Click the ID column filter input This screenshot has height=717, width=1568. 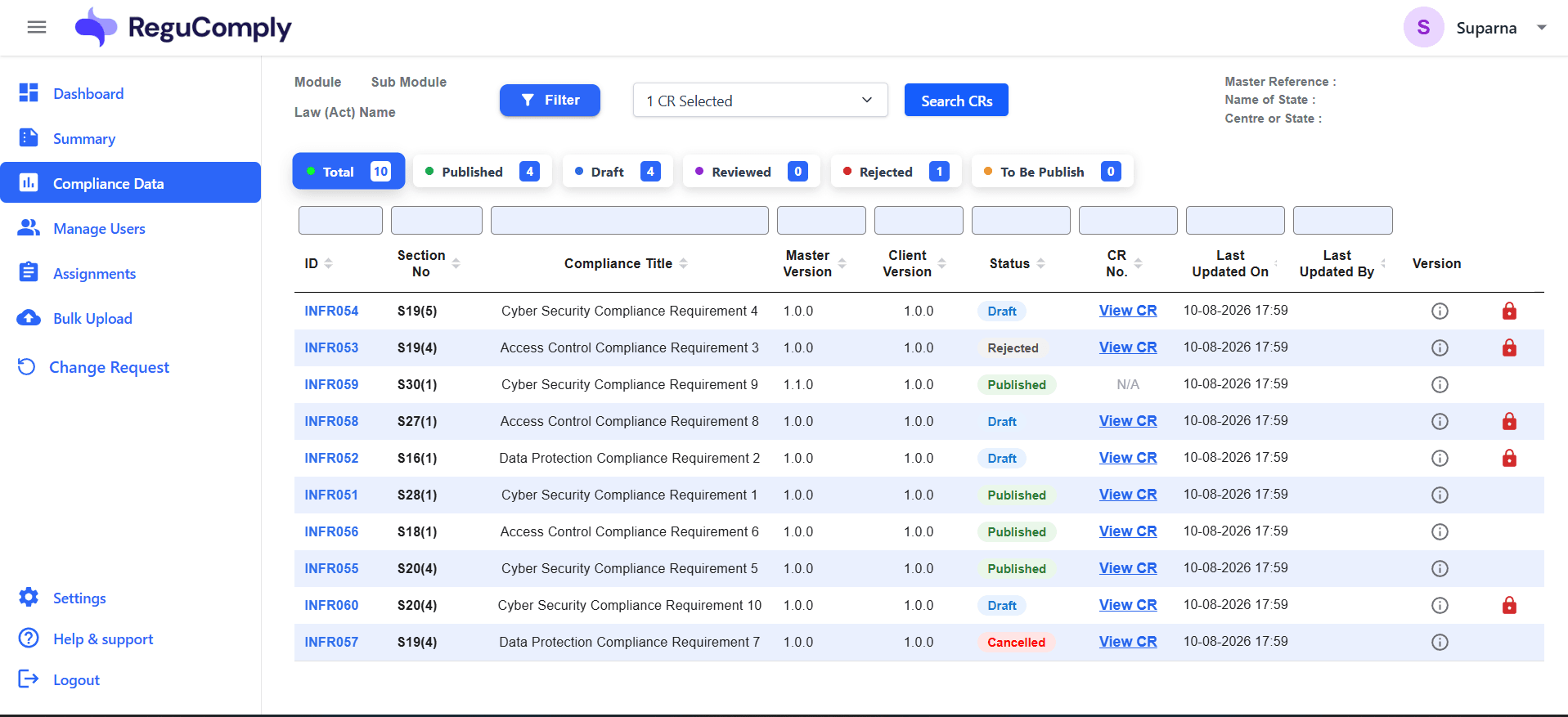click(340, 221)
